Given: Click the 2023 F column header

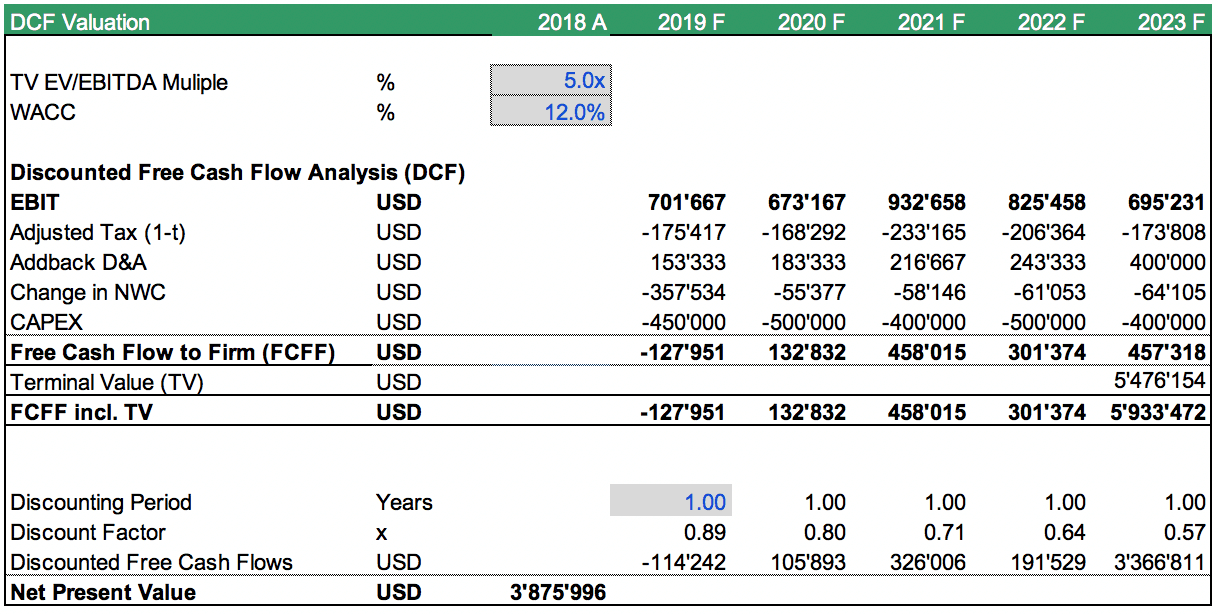Looking at the screenshot, I should pos(1172,21).
